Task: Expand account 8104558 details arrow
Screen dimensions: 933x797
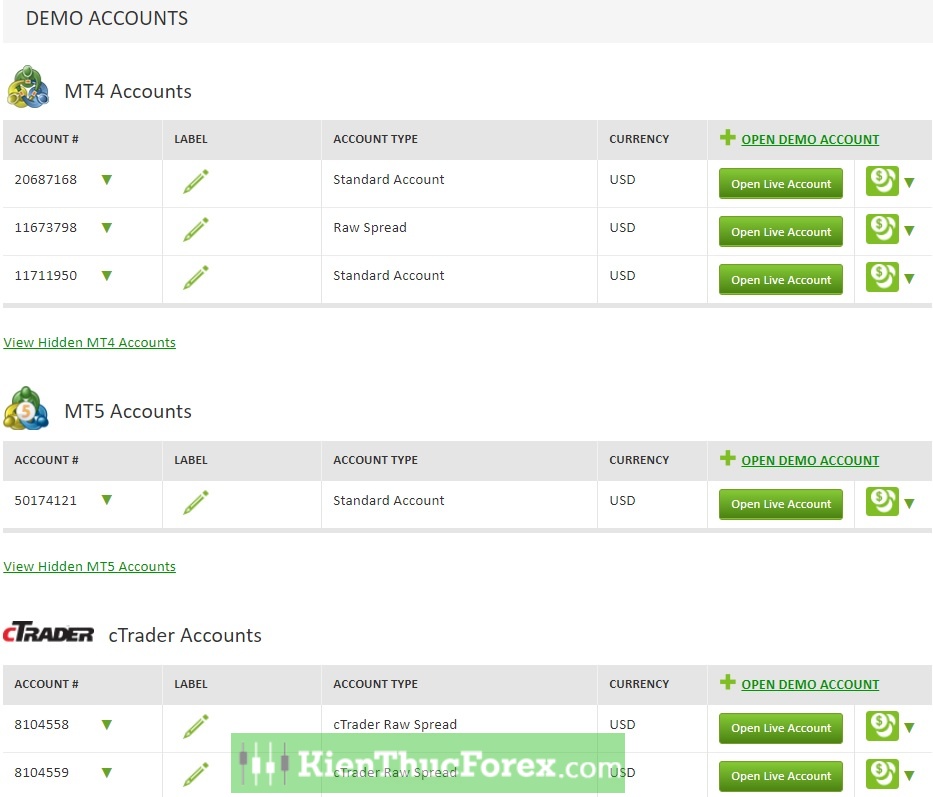Action: click(107, 724)
